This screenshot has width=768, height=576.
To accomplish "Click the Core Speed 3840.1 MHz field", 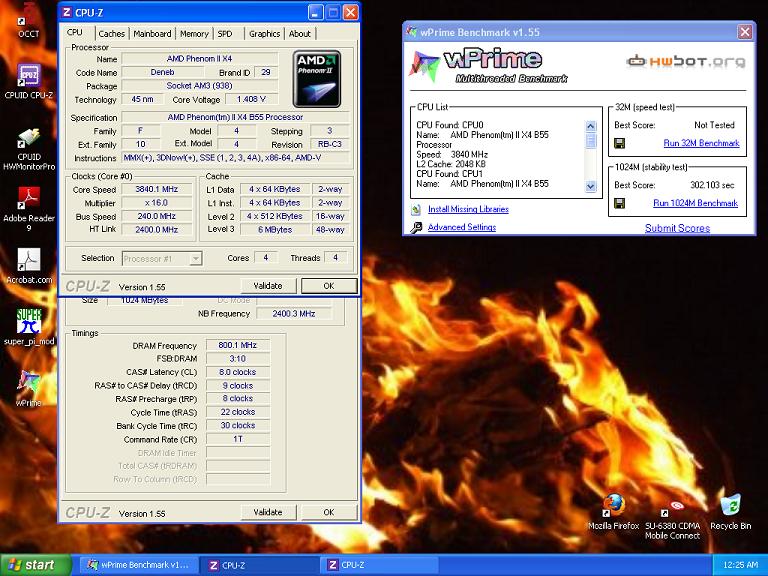I will pyautogui.click(x=157, y=189).
